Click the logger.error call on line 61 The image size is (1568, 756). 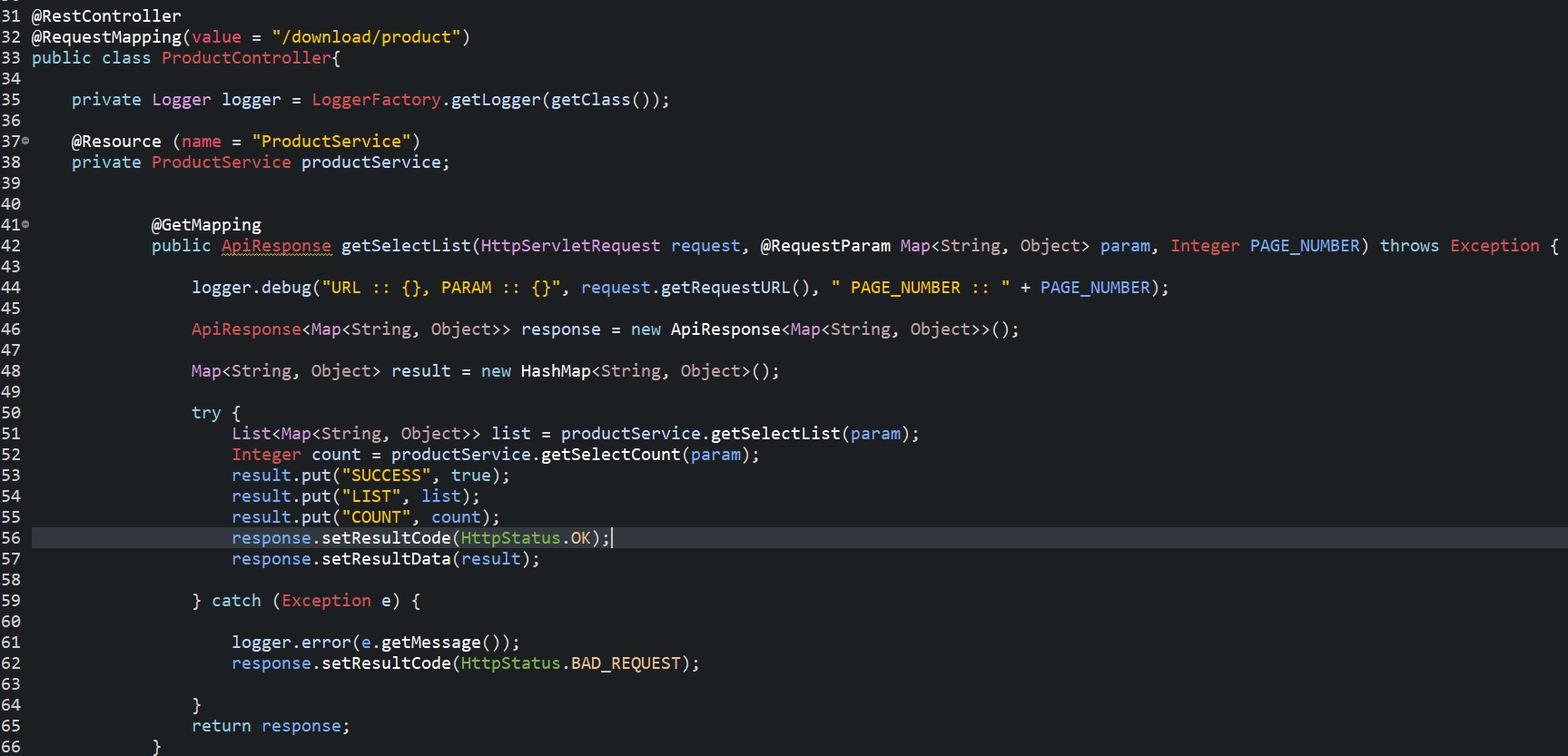click(x=291, y=643)
